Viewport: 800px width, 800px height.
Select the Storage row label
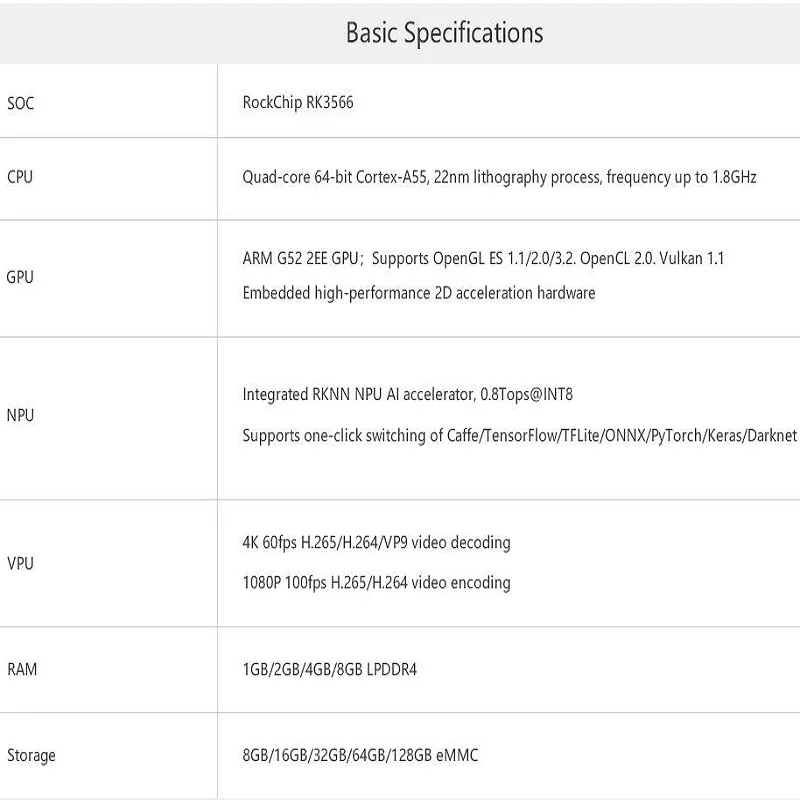tap(31, 755)
